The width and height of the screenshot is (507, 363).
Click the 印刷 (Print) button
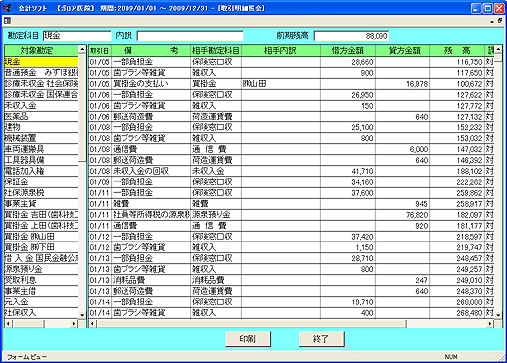248,339
